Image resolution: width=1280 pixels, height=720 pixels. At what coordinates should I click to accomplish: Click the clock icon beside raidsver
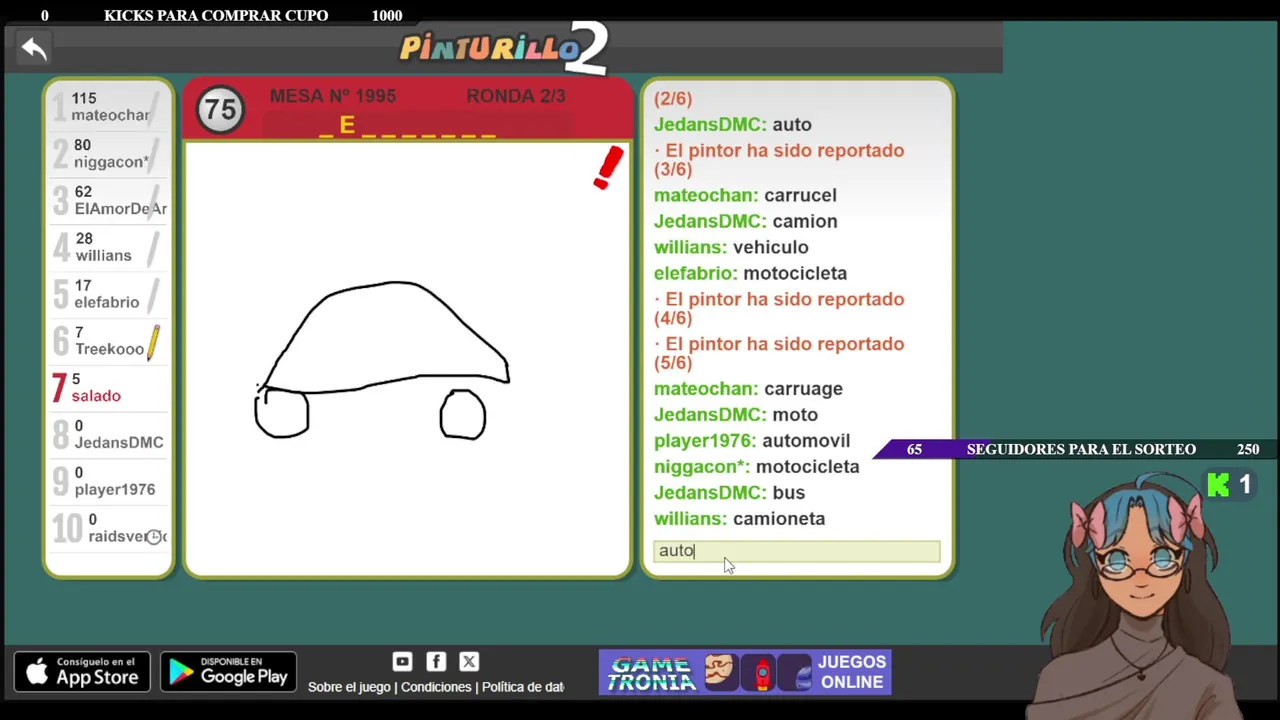pos(155,537)
